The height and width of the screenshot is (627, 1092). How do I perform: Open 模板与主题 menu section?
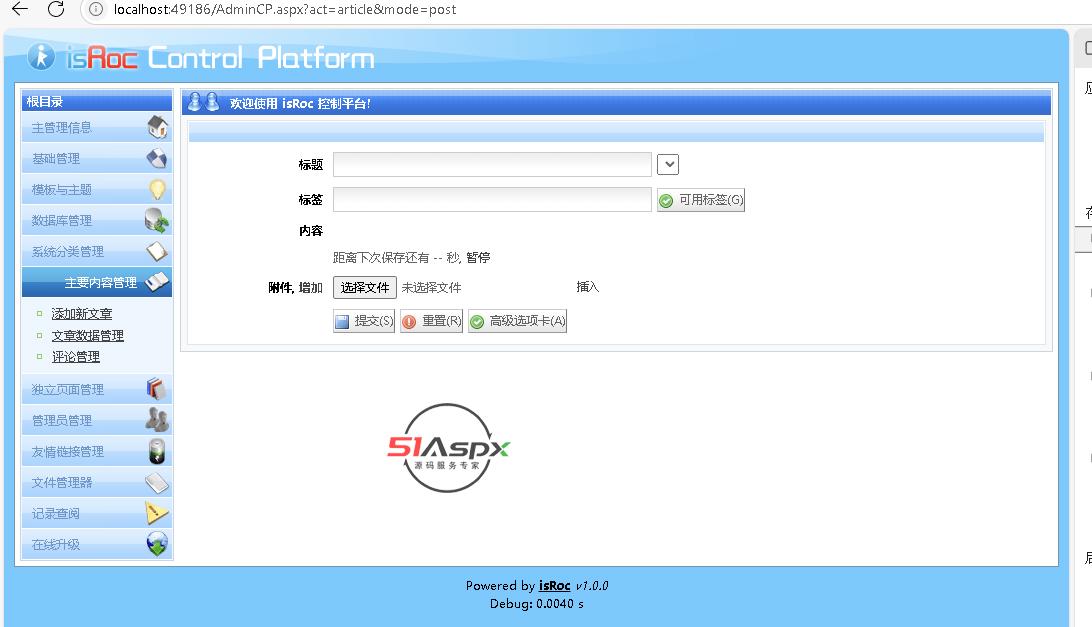tap(97, 189)
